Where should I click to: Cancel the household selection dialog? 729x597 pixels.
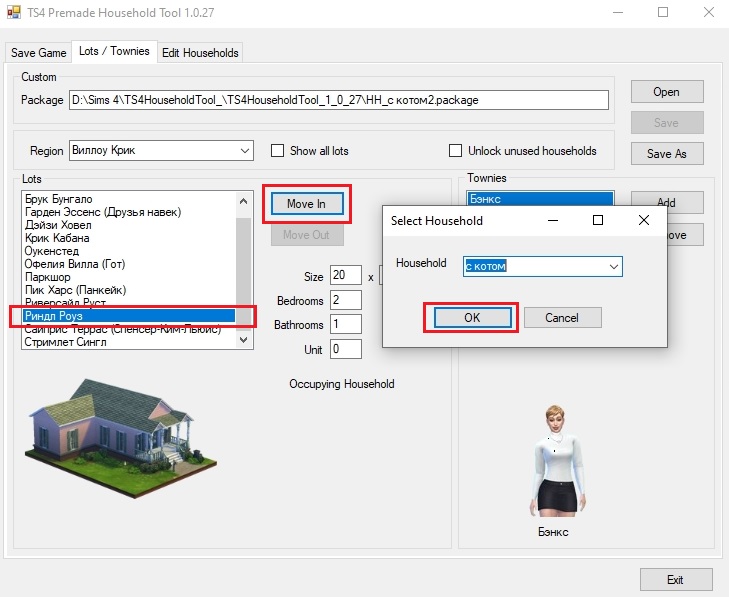click(561, 317)
